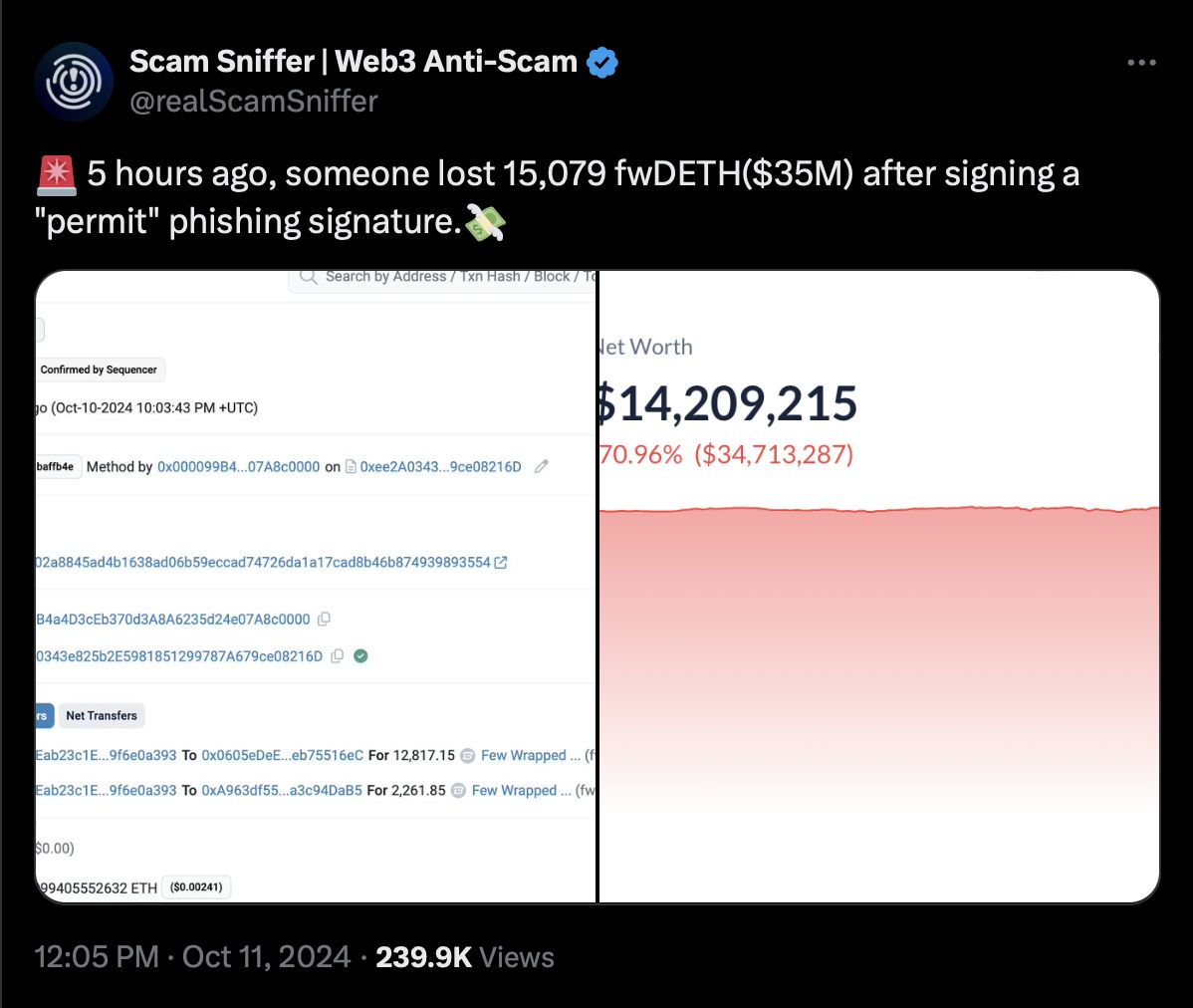This screenshot has width=1193, height=1008.
Task: Copy the address ending in 9ce08216D
Action: click(x=337, y=656)
